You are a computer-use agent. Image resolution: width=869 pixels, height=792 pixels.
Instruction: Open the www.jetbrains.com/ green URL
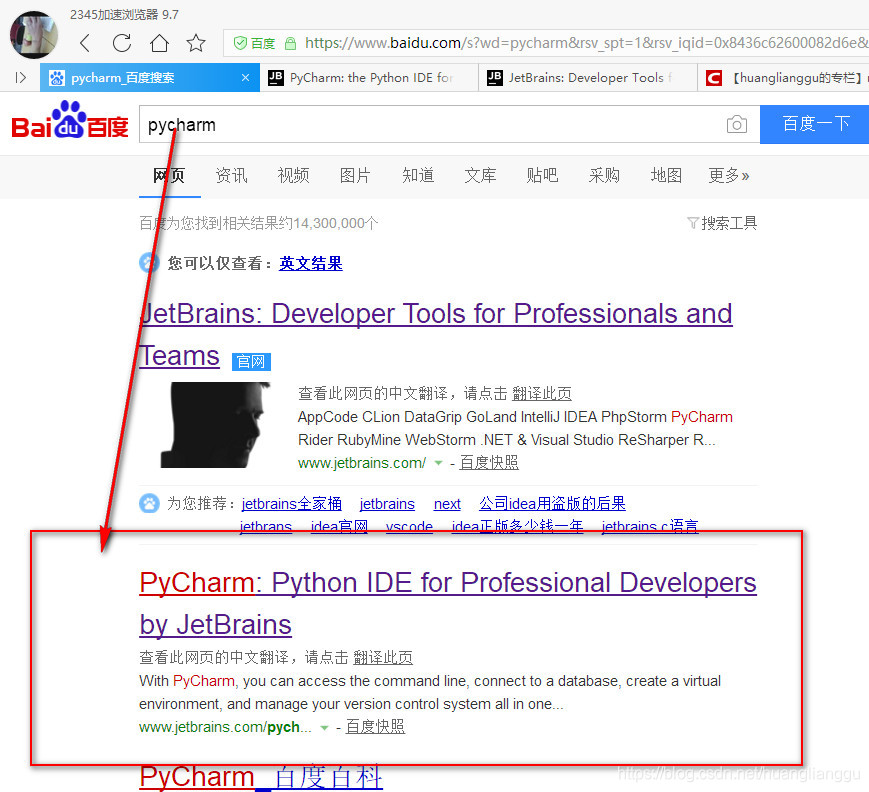click(x=362, y=463)
